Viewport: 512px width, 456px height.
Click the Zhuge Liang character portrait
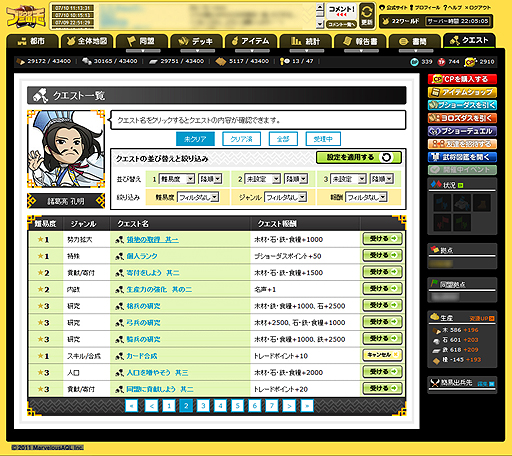[66, 149]
